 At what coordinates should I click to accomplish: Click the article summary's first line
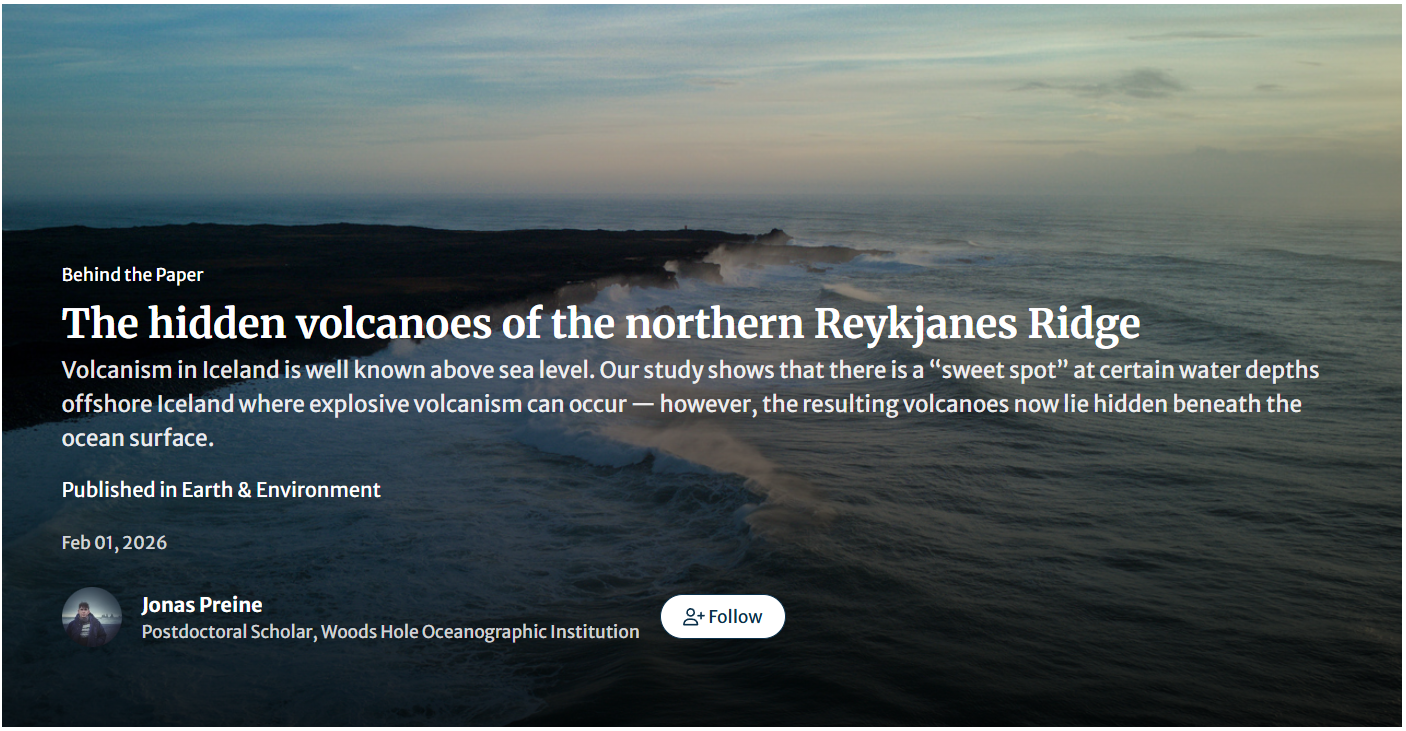coord(690,370)
